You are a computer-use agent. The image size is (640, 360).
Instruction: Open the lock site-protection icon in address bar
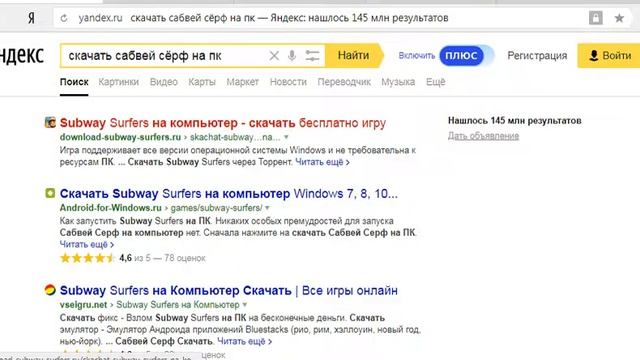click(596, 18)
